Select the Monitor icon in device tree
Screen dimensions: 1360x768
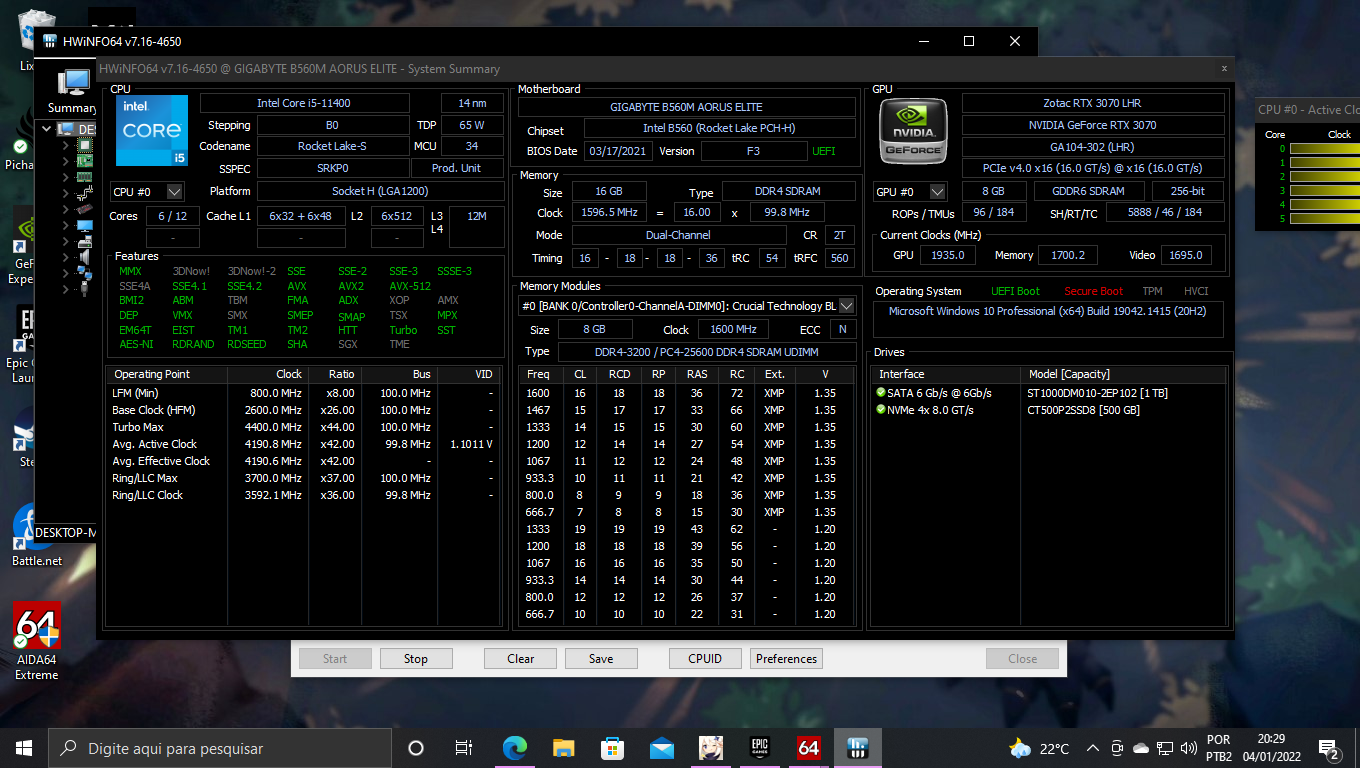[85, 225]
